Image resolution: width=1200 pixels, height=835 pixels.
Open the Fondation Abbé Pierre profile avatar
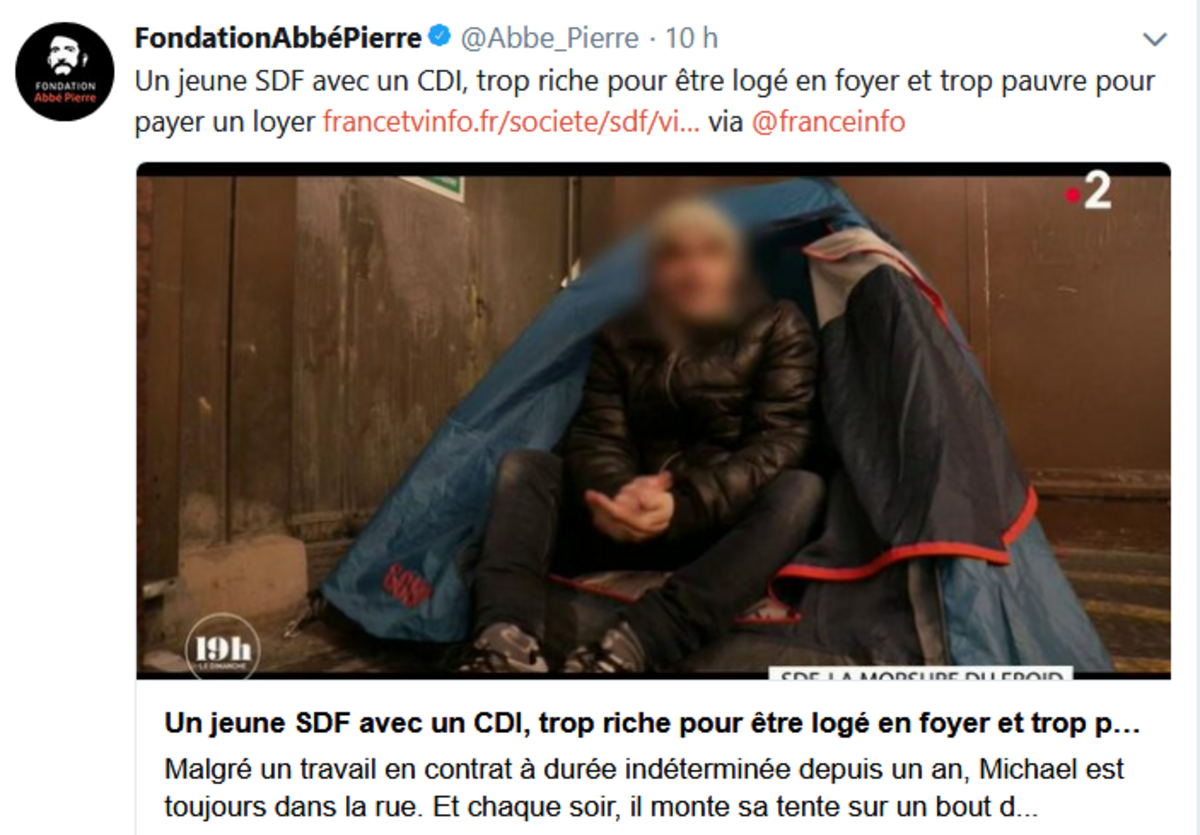[x=65, y=71]
